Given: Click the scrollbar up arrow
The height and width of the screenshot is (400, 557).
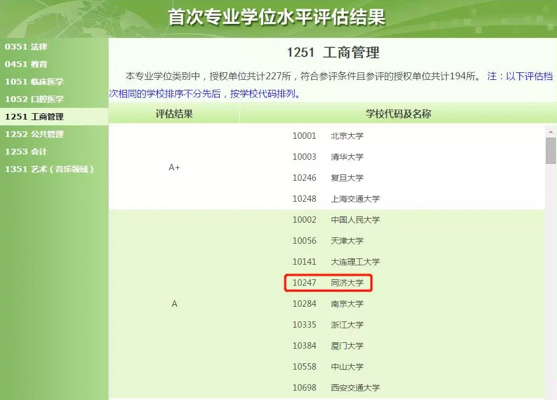Looking at the screenshot, I should point(551,132).
